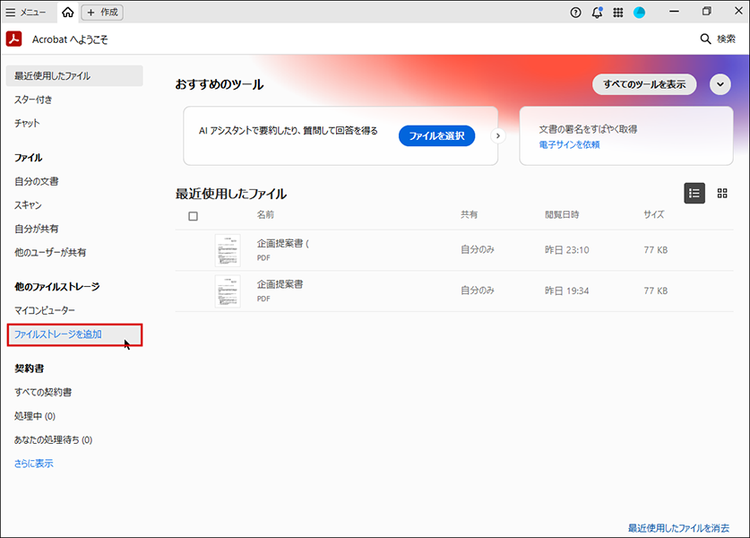
Task: Click the help question mark icon
Action: click(x=575, y=12)
